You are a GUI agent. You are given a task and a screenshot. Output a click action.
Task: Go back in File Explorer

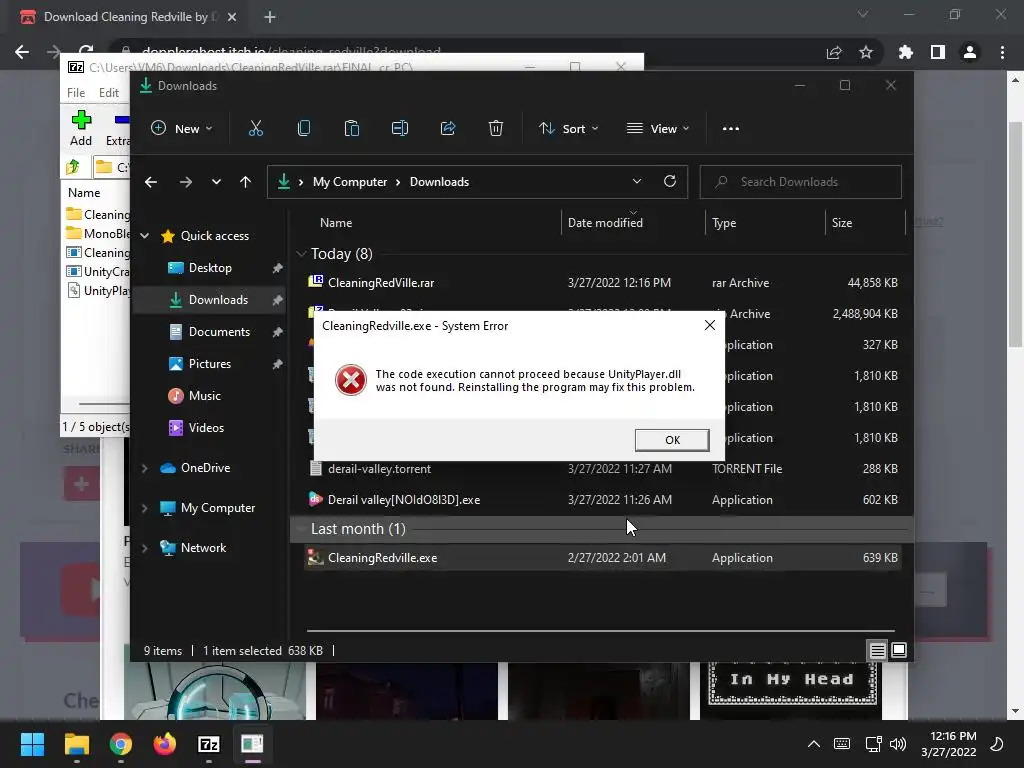click(151, 182)
